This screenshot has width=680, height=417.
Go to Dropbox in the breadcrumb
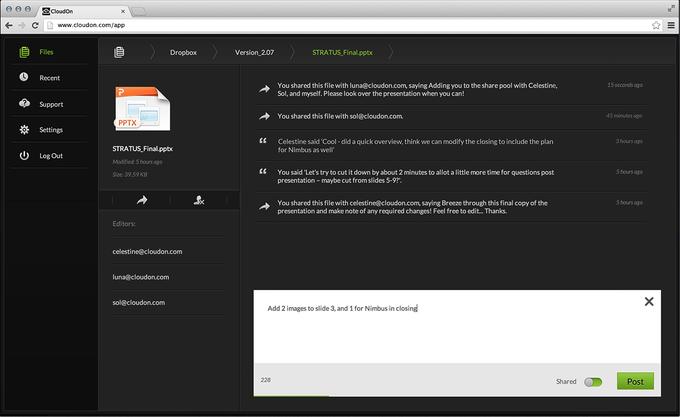coord(183,52)
